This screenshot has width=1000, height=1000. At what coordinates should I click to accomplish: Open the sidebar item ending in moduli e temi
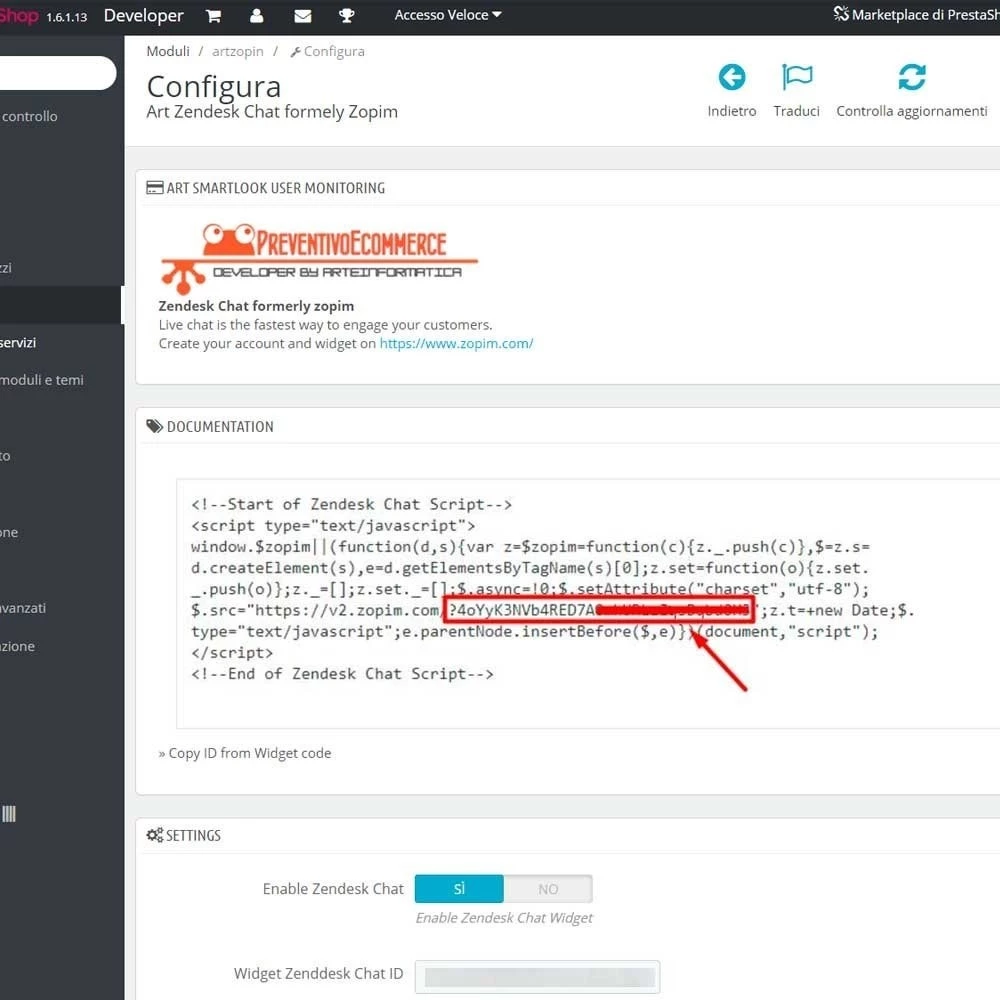[41, 380]
